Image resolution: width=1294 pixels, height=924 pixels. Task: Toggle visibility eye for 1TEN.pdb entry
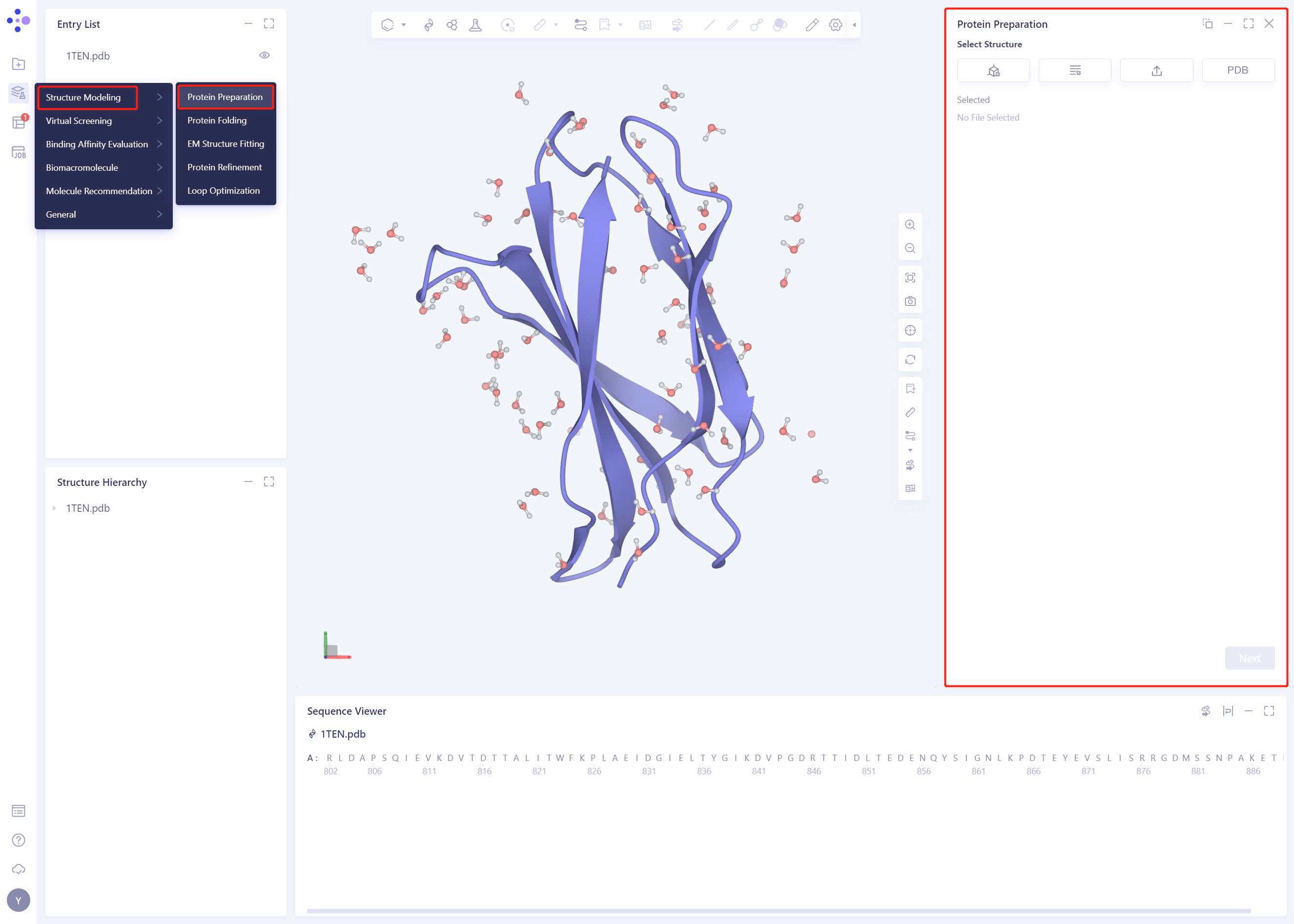tap(264, 56)
